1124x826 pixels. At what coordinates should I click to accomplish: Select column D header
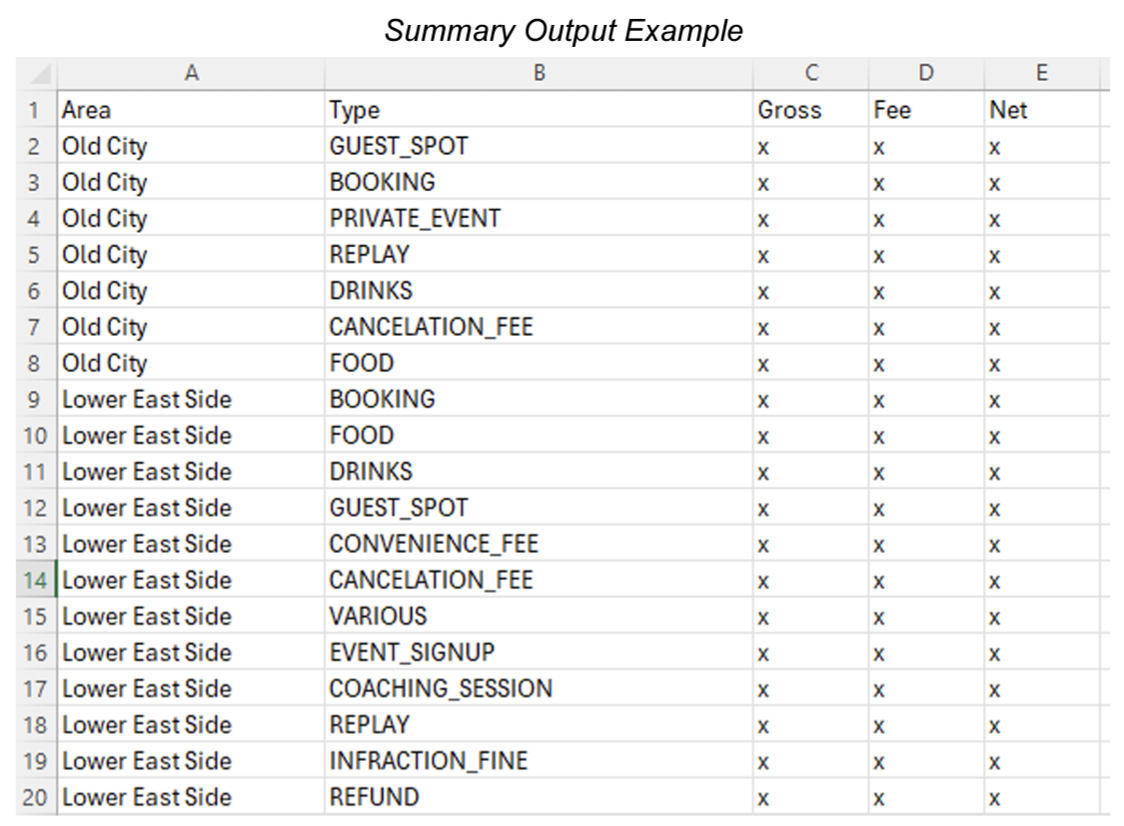pyautogui.click(x=926, y=73)
